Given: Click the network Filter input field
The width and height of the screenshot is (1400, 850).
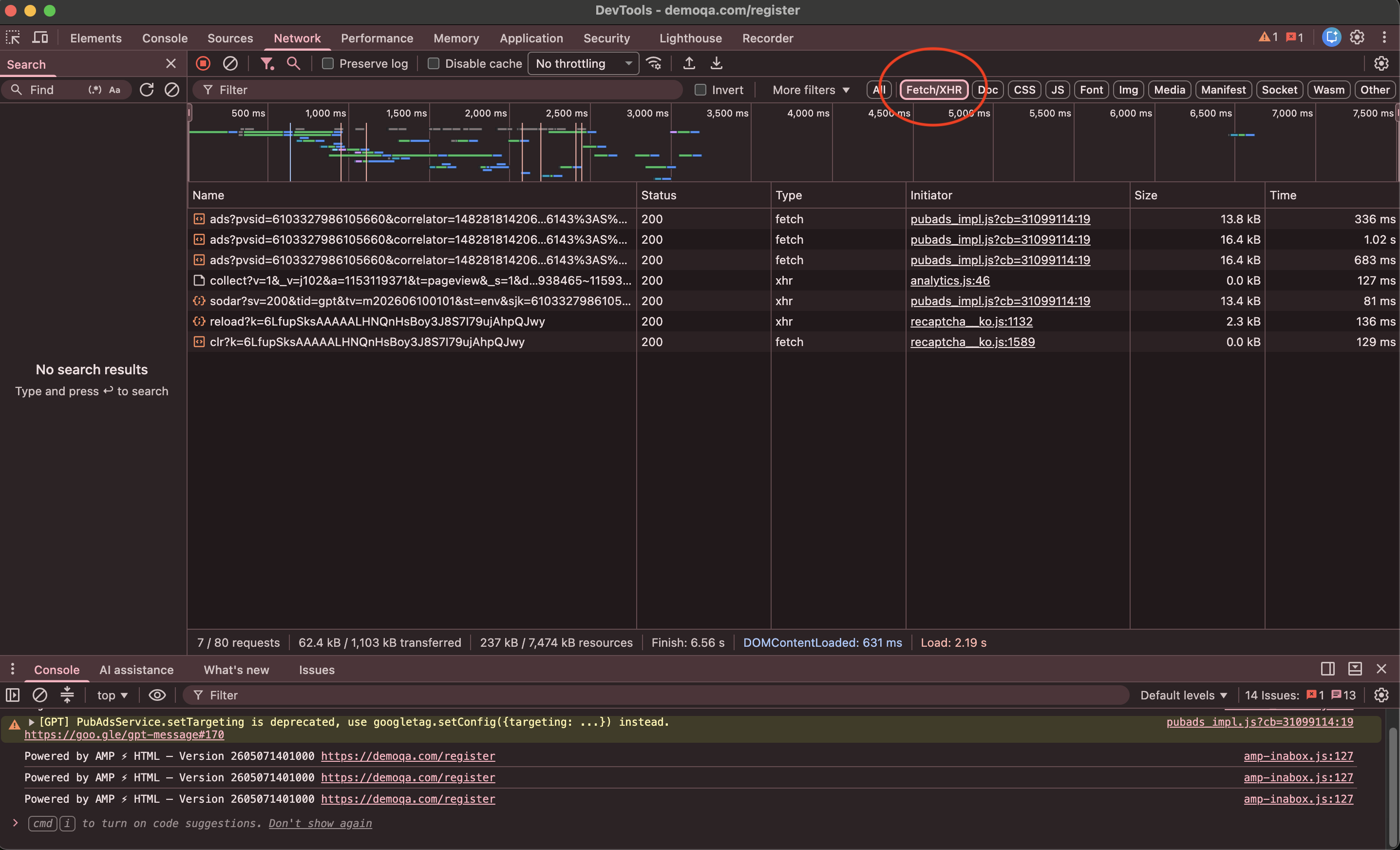Looking at the screenshot, I should click(437, 90).
